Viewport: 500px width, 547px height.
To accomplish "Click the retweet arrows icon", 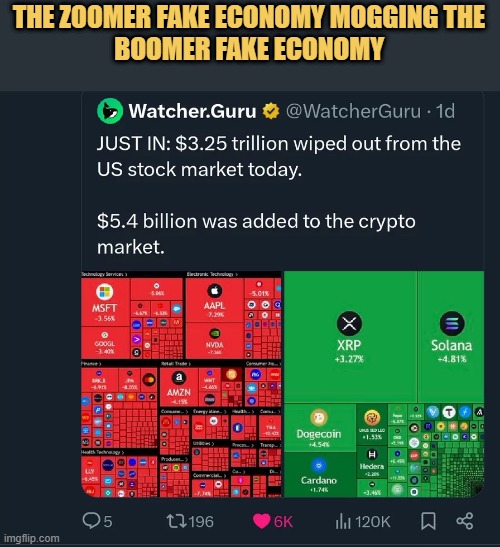I will click(x=177, y=521).
